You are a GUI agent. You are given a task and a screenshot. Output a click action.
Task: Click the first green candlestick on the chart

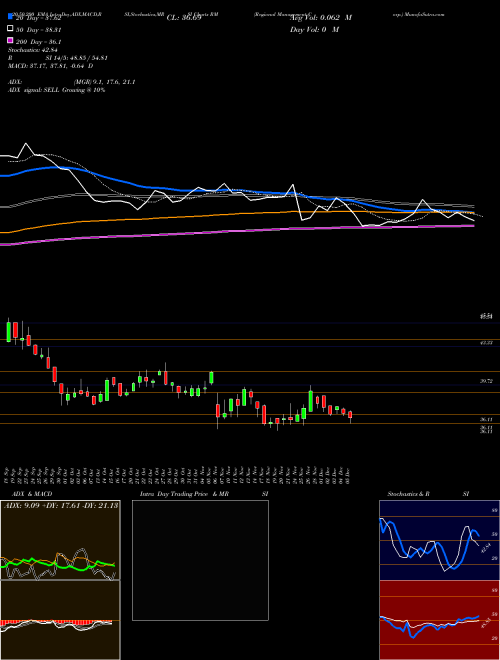tap(8, 332)
